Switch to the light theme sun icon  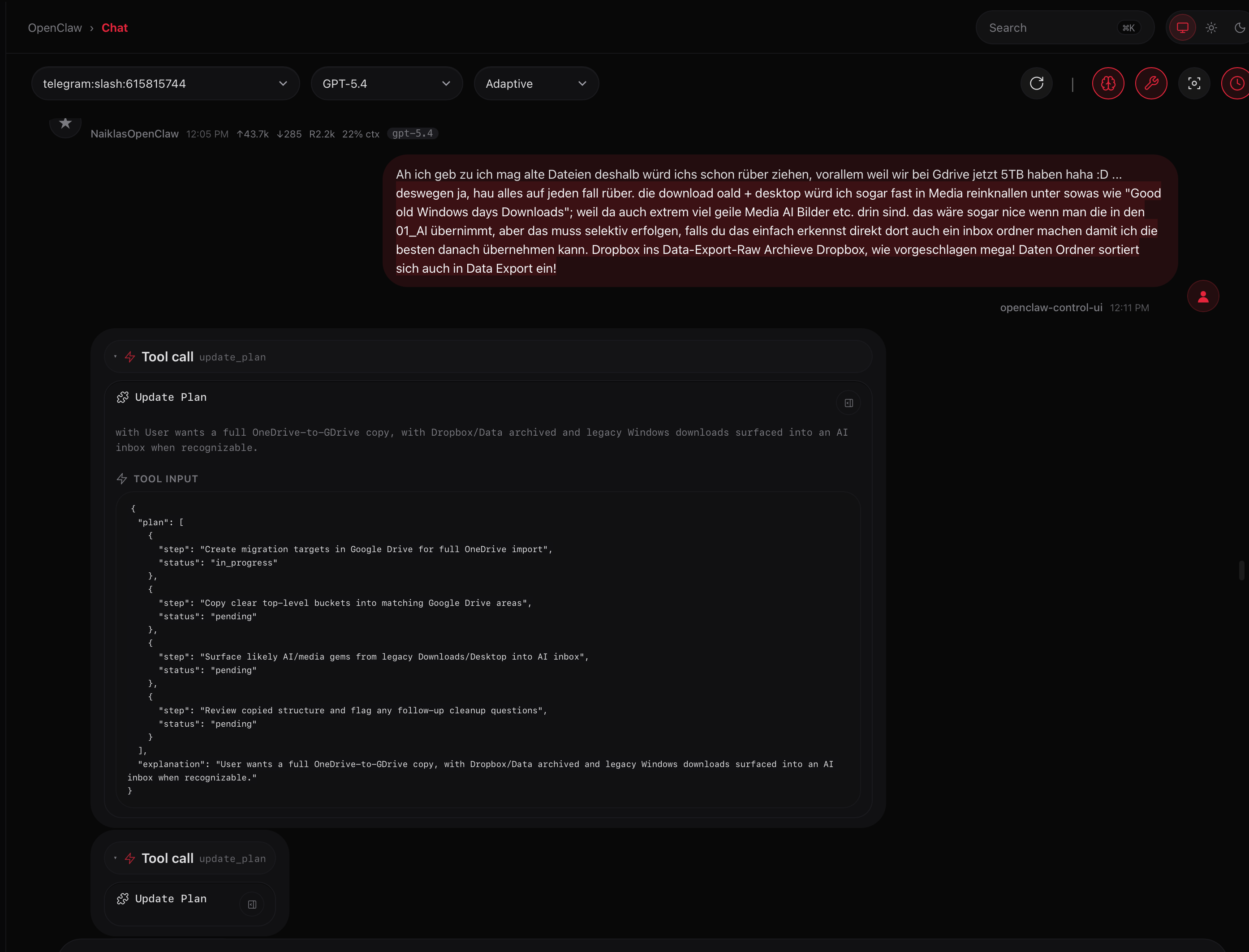click(x=1211, y=28)
